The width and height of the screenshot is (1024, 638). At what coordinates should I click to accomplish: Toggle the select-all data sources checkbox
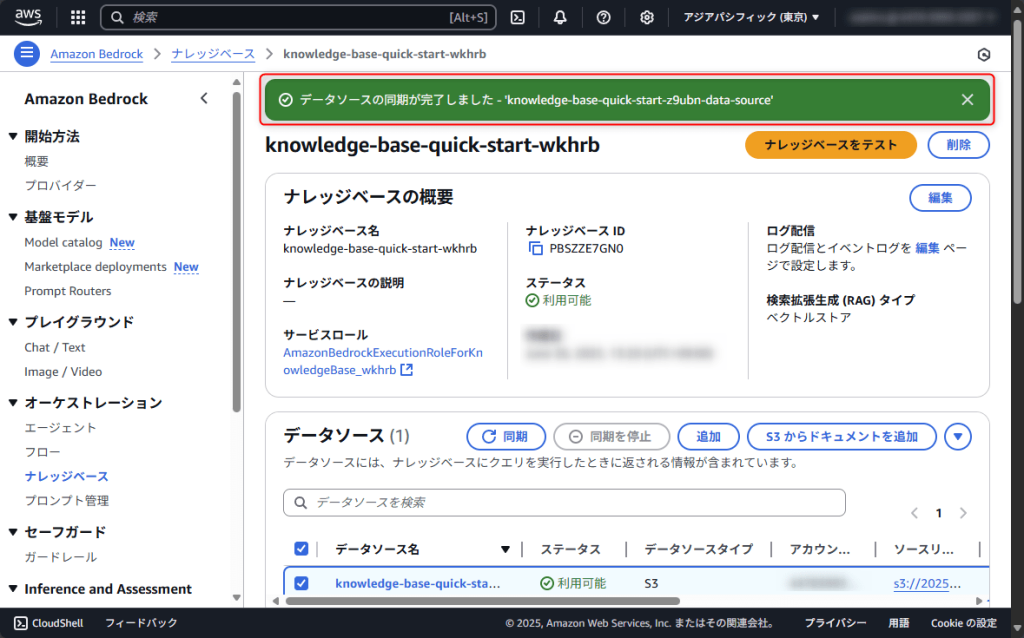pyautogui.click(x=301, y=549)
